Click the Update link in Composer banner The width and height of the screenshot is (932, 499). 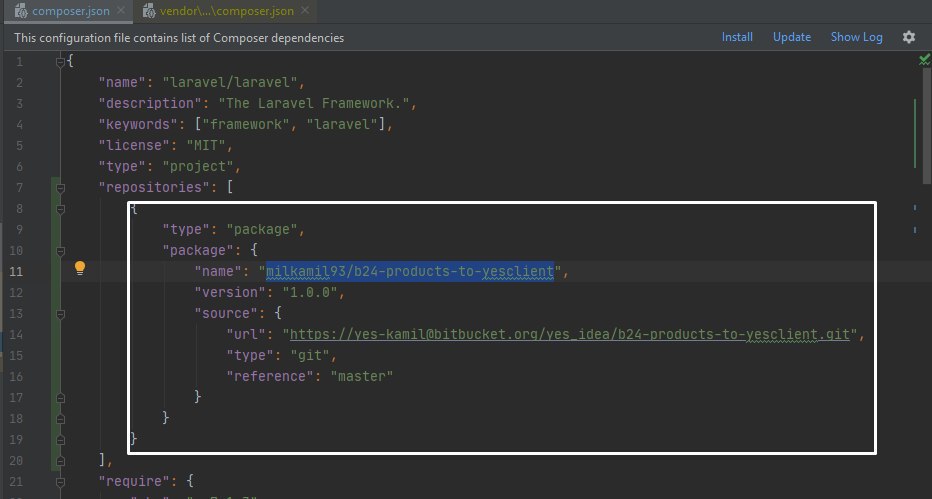pyautogui.click(x=792, y=37)
